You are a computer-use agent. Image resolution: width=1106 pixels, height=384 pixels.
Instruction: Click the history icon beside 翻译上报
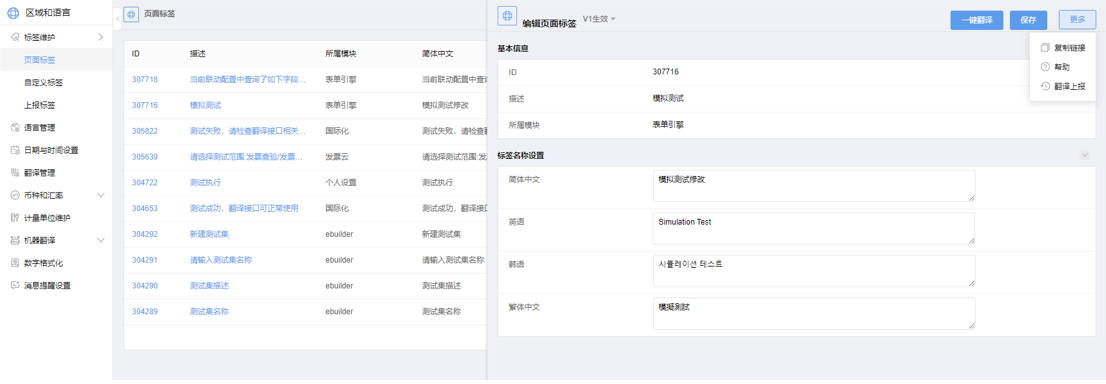[x=1045, y=86]
